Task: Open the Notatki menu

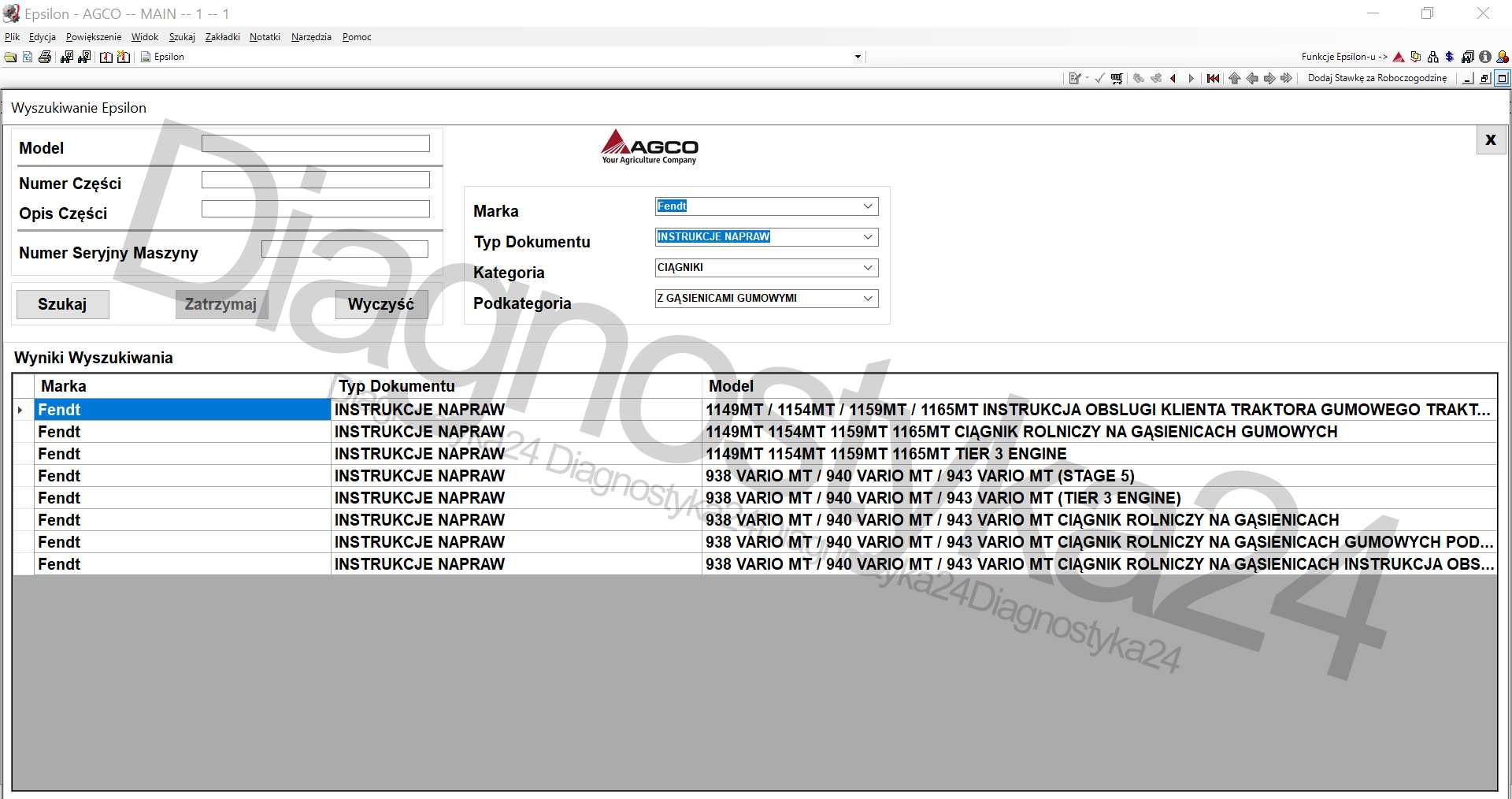Action: (x=265, y=37)
